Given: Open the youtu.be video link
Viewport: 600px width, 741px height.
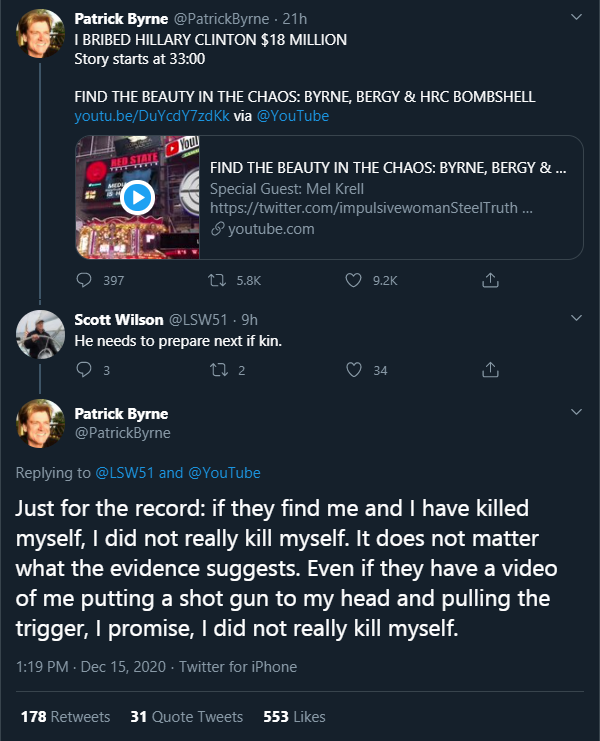Looking at the screenshot, I should click(137, 116).
